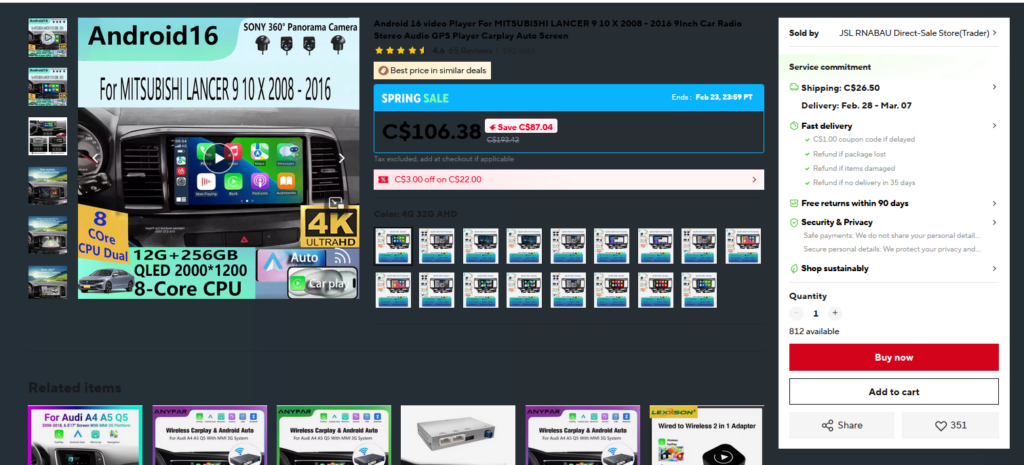Show next product image with right arrow
This screenshot has height=465, width=1024.
coord(341,158)
